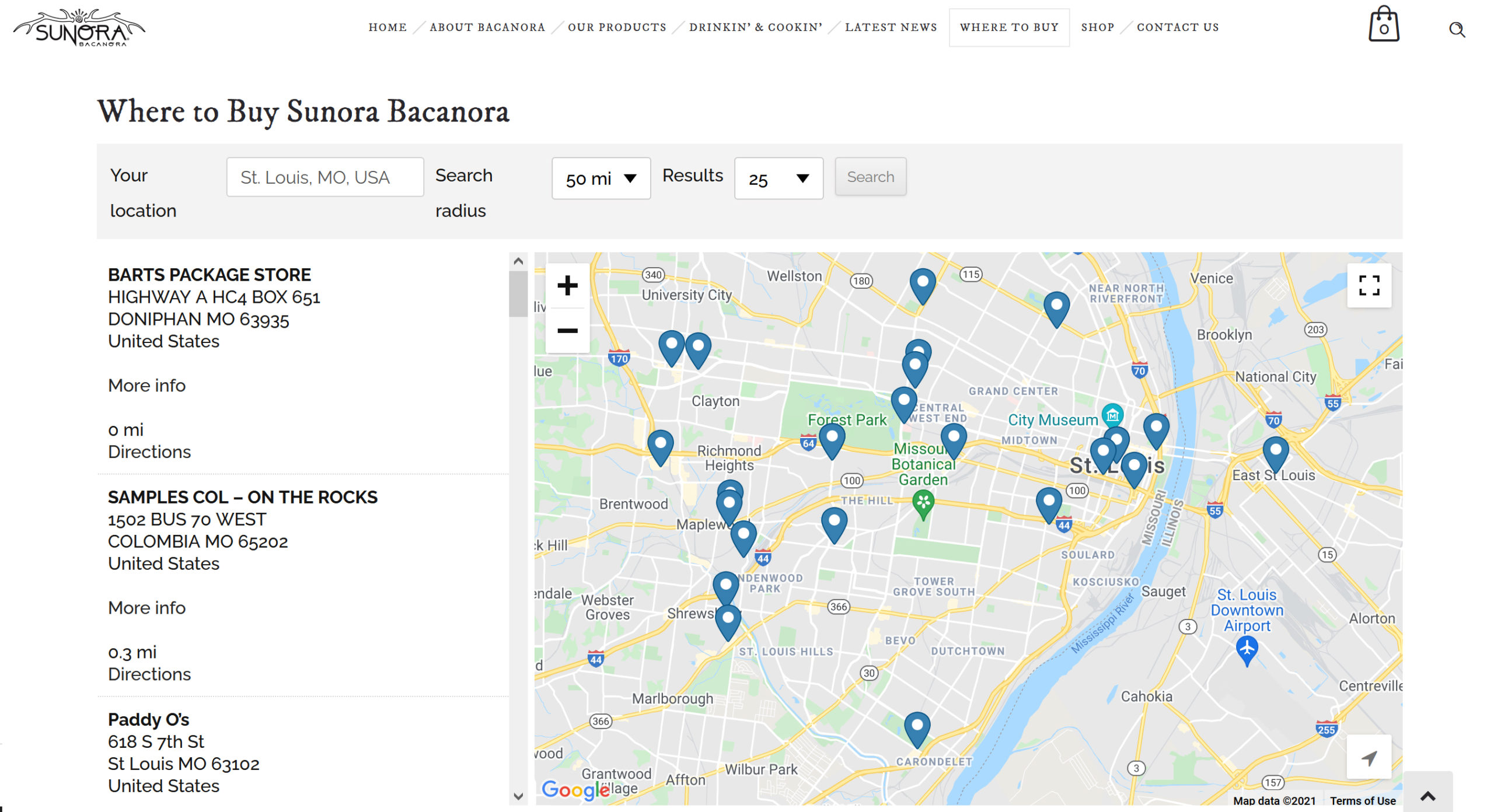Get Directions to Samples Col On The Rocks
The height and width of the screenshot is (812, 1494).
[149, 674]
